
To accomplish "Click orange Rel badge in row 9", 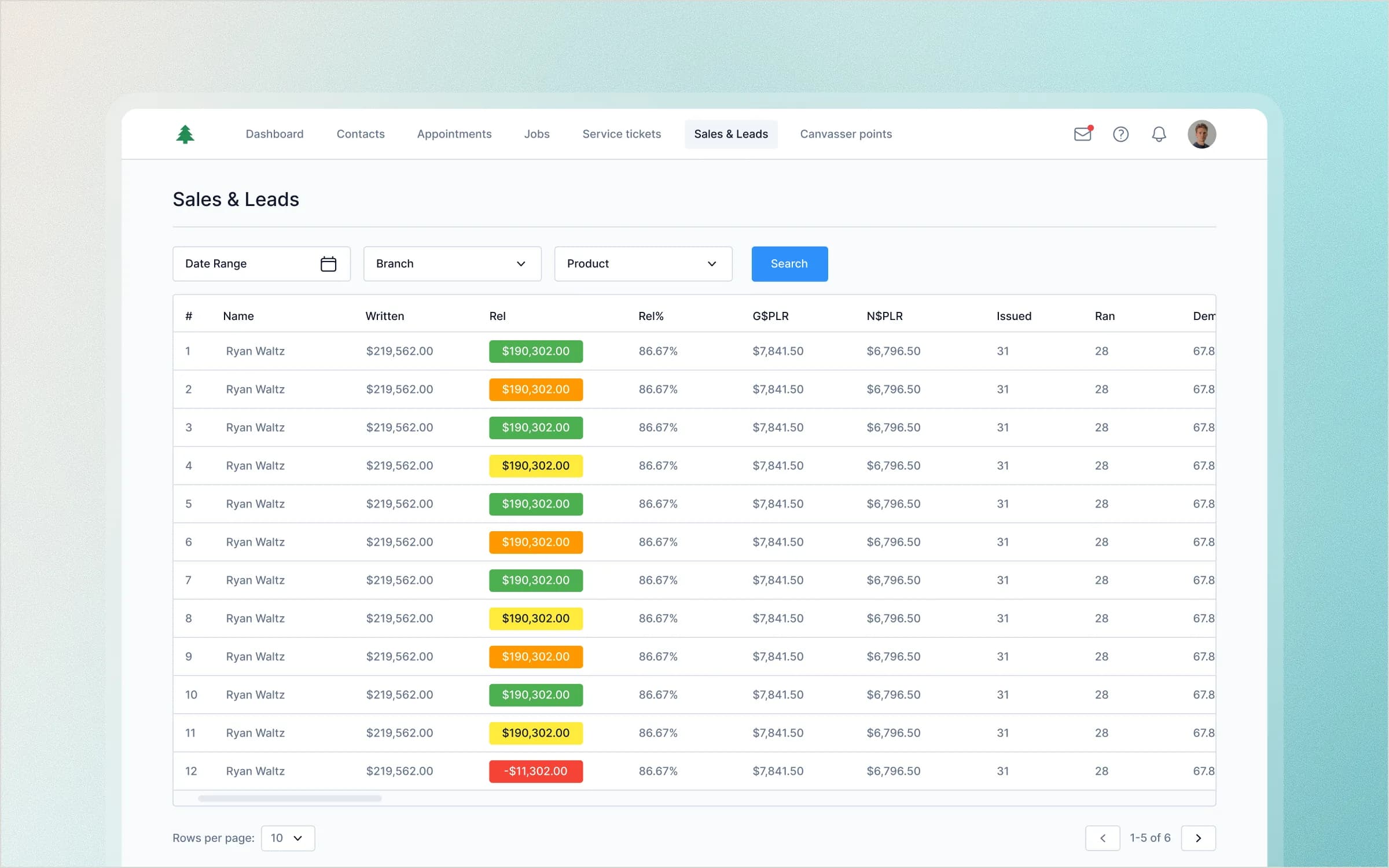I will pos(536,657).
